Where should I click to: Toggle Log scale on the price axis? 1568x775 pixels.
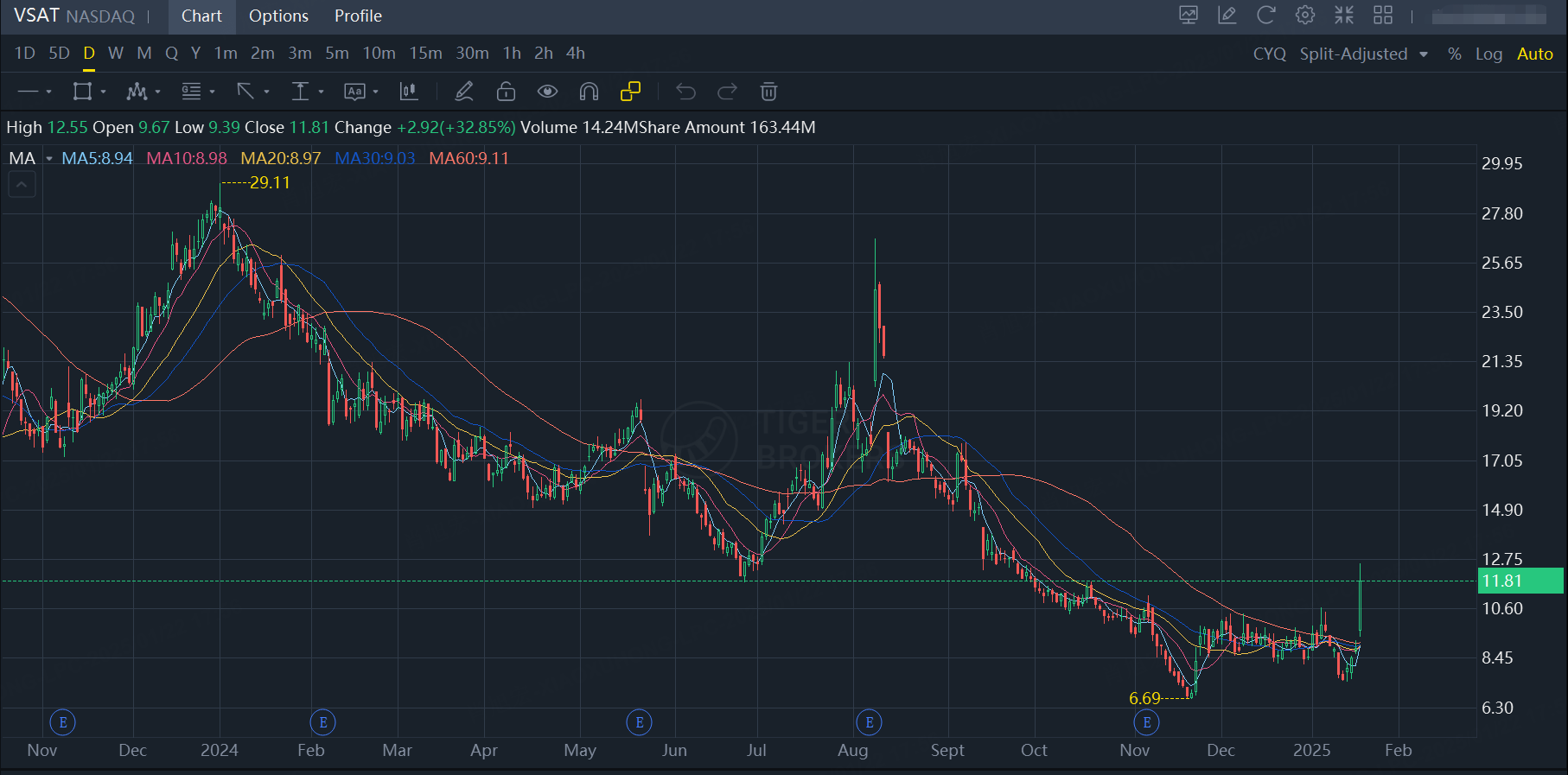click(x=1488, y=54)
